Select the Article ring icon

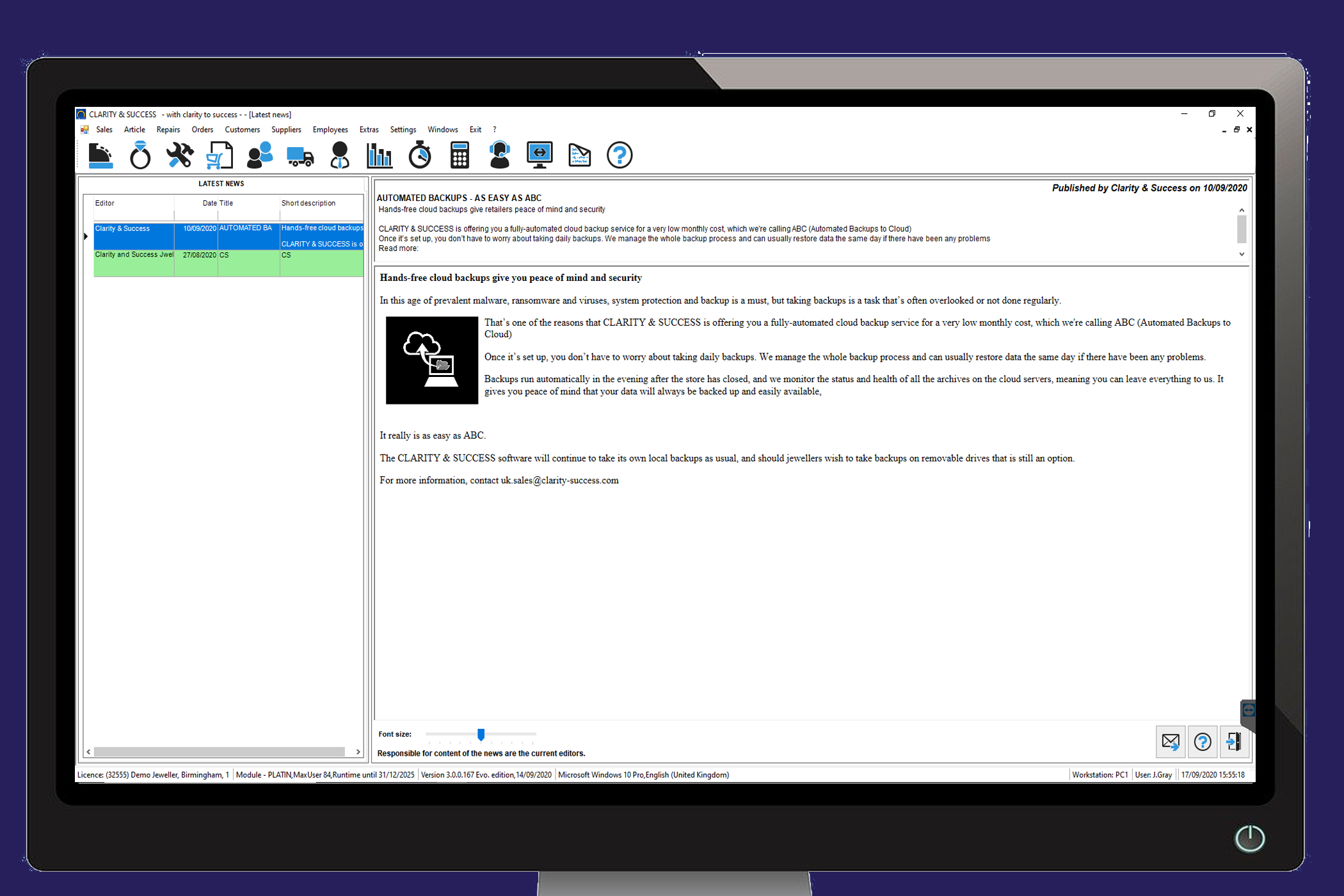[x=140, y=155]
